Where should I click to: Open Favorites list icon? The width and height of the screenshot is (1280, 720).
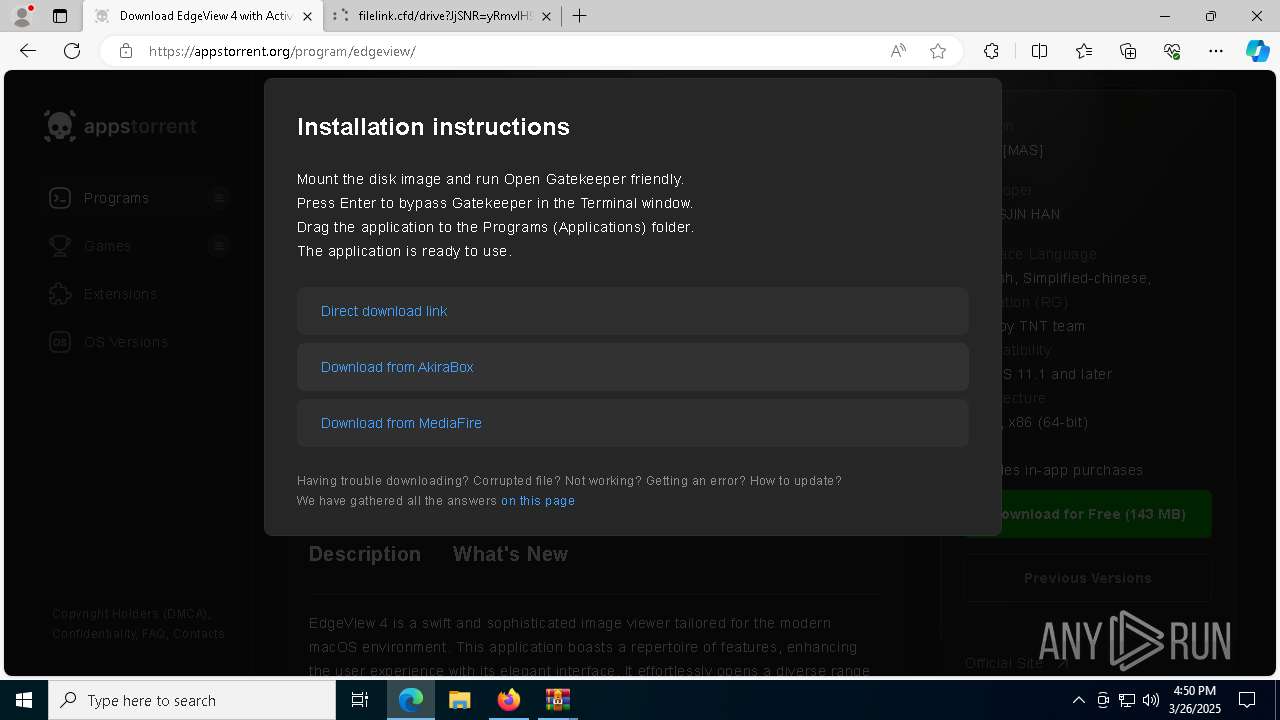[x=1084, y=51]
